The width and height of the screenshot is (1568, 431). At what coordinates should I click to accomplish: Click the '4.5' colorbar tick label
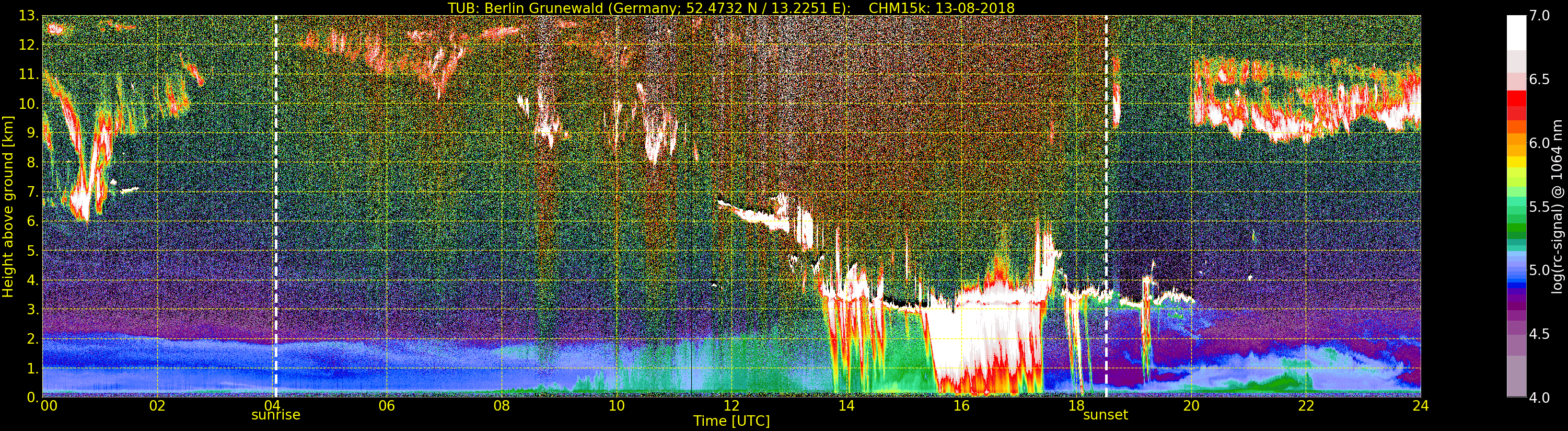coord(1539,334)
